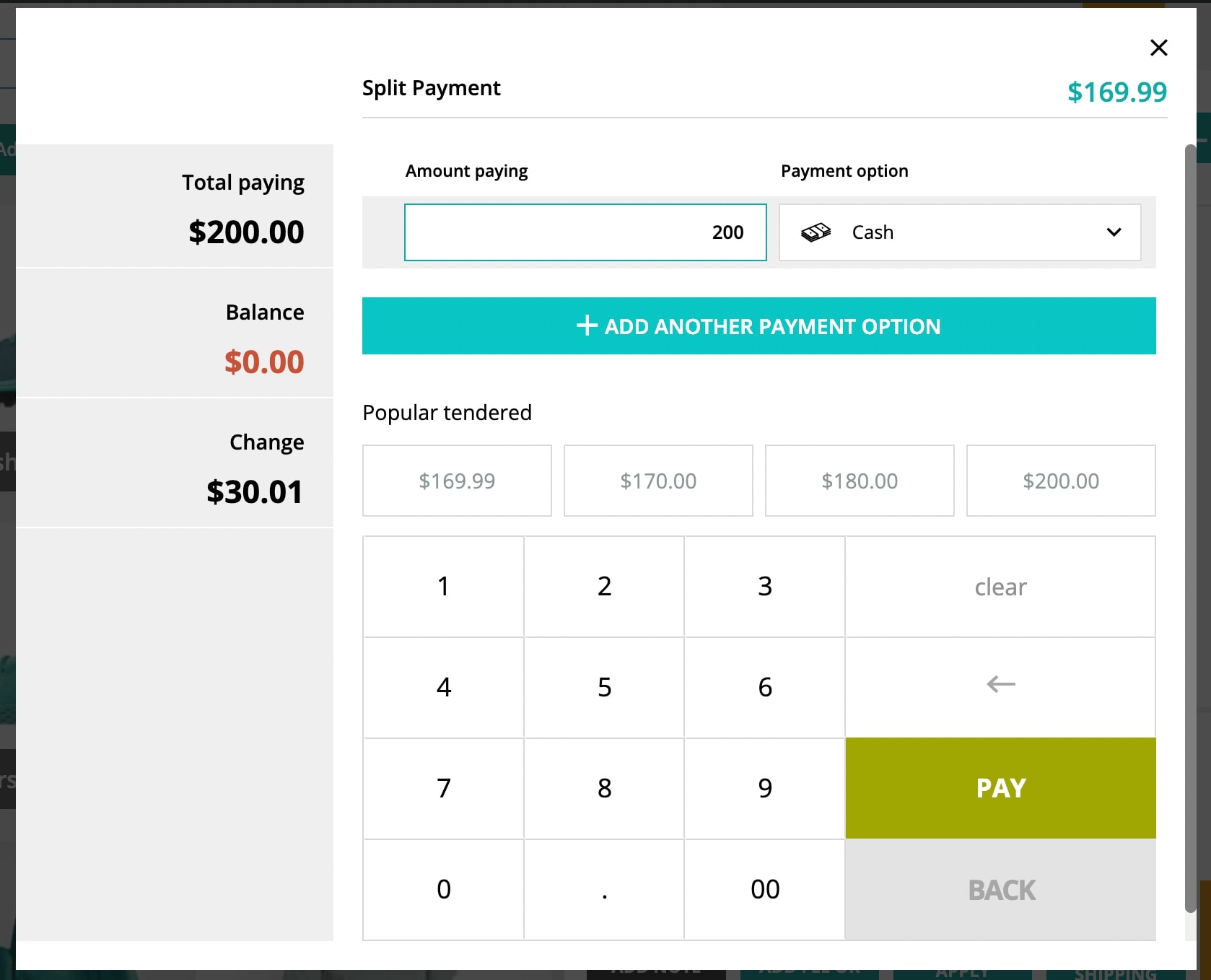Tap keypad digit 9
Screen dimensions: 1211x980
[x=765, y=788]
